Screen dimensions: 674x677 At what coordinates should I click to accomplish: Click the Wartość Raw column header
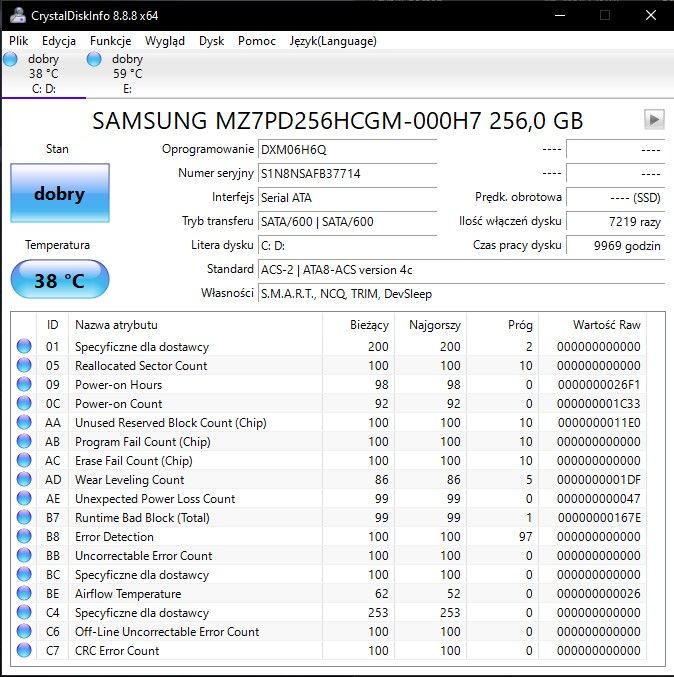(592, 325)
